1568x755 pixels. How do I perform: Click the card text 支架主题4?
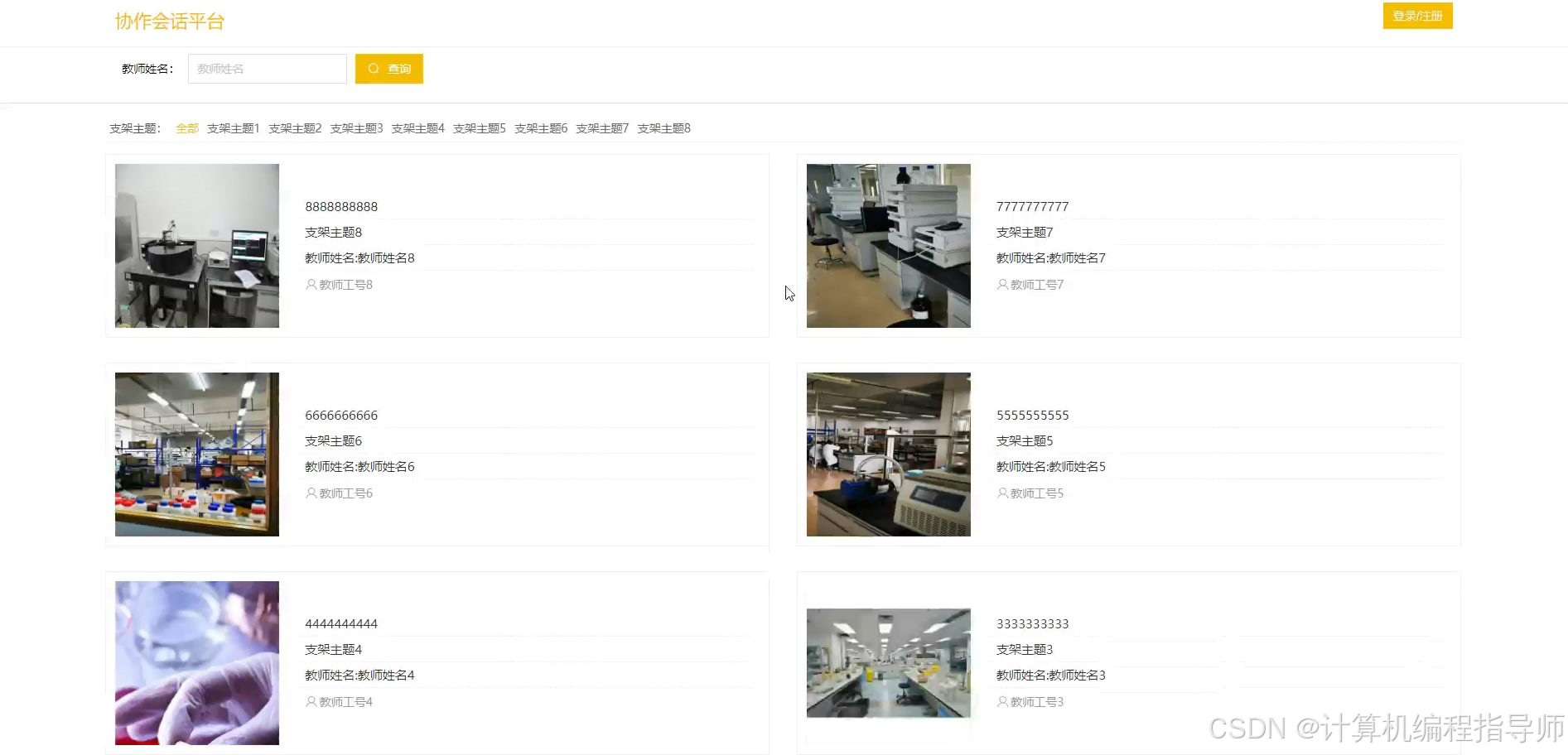334,650
